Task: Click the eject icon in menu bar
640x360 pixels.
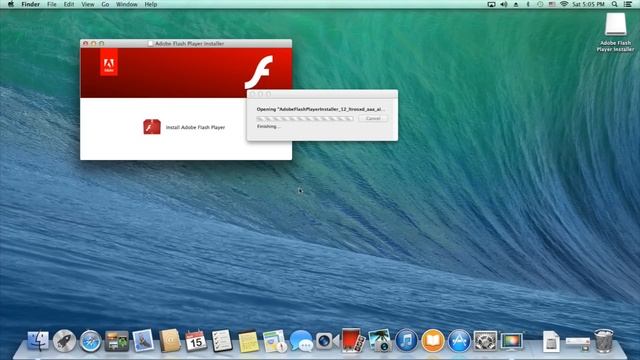Action: pyautogui.click(x=516, y=4)
